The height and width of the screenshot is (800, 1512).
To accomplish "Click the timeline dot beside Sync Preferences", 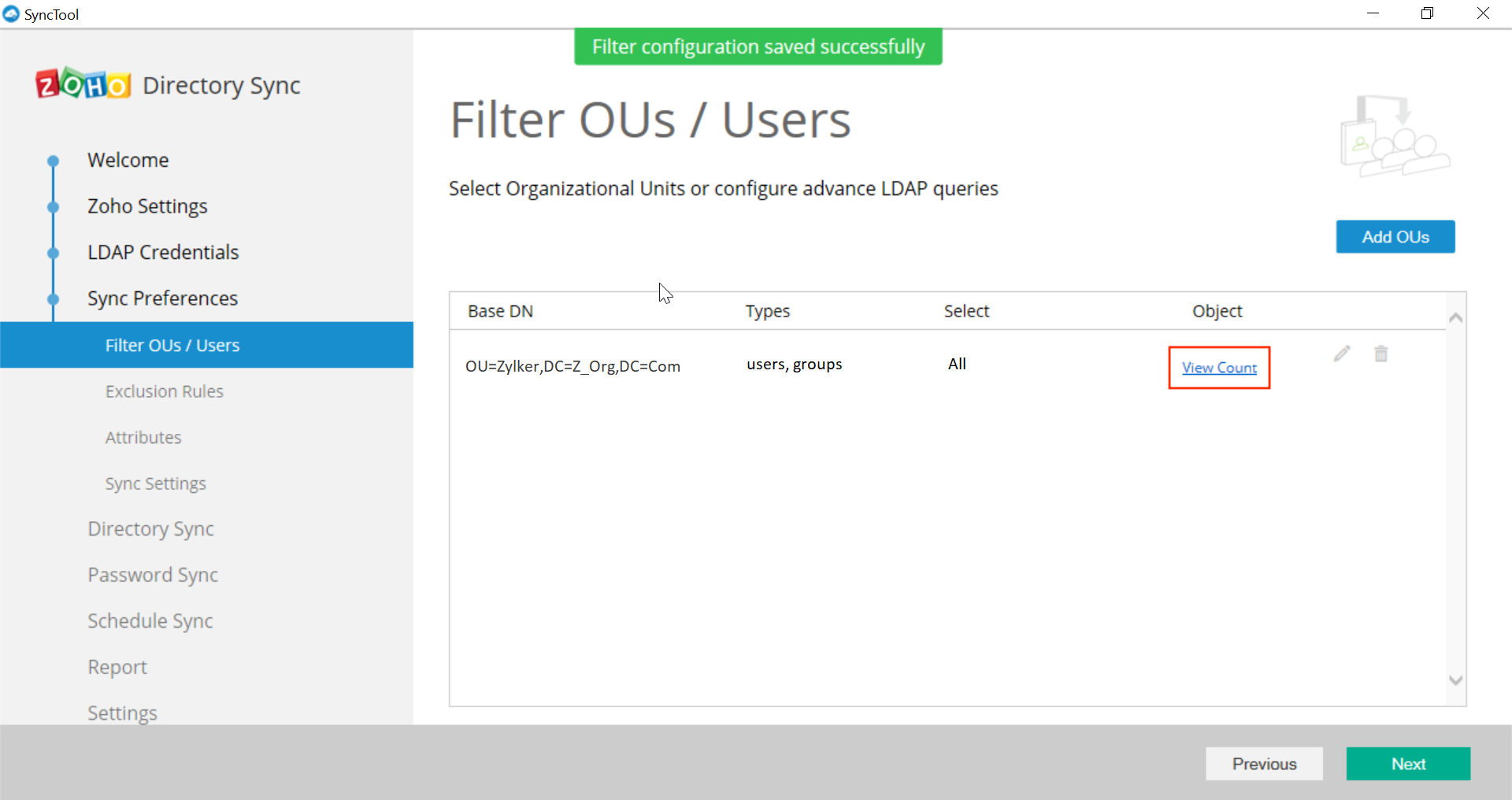I will point(52,299).
